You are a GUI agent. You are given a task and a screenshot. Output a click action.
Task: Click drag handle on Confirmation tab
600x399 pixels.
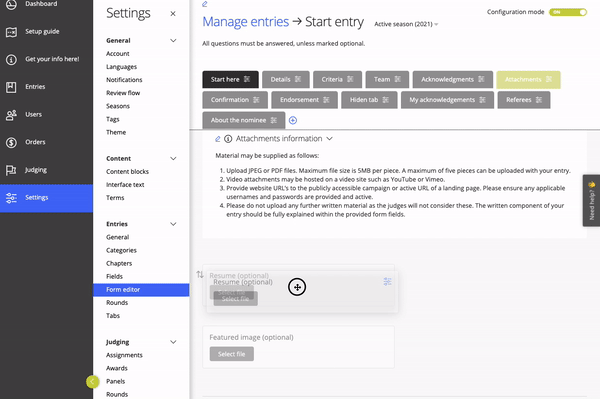pyautogui.click(x=256, y=100)
